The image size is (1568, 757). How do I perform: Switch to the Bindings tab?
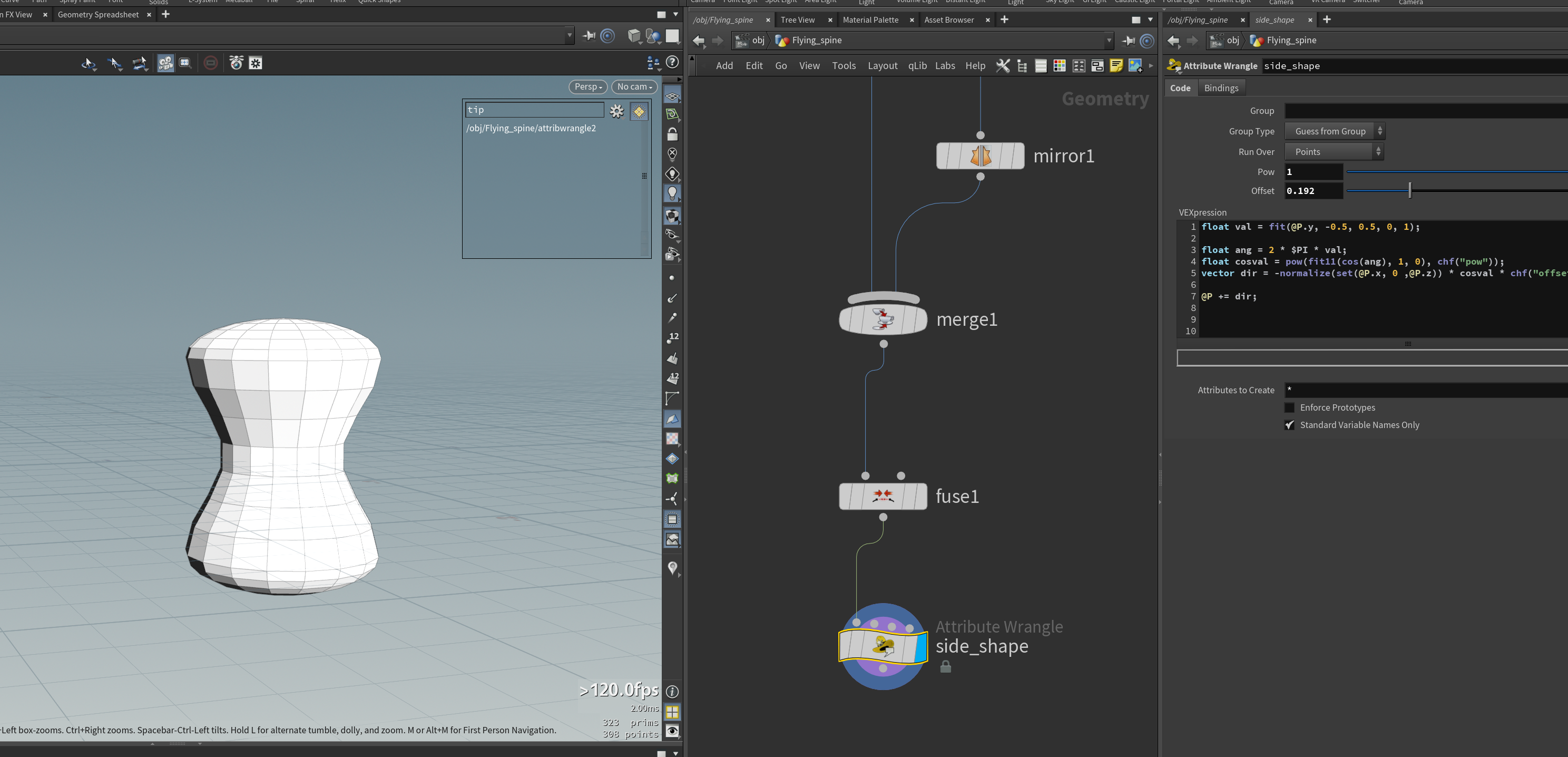coord(1221,88)
